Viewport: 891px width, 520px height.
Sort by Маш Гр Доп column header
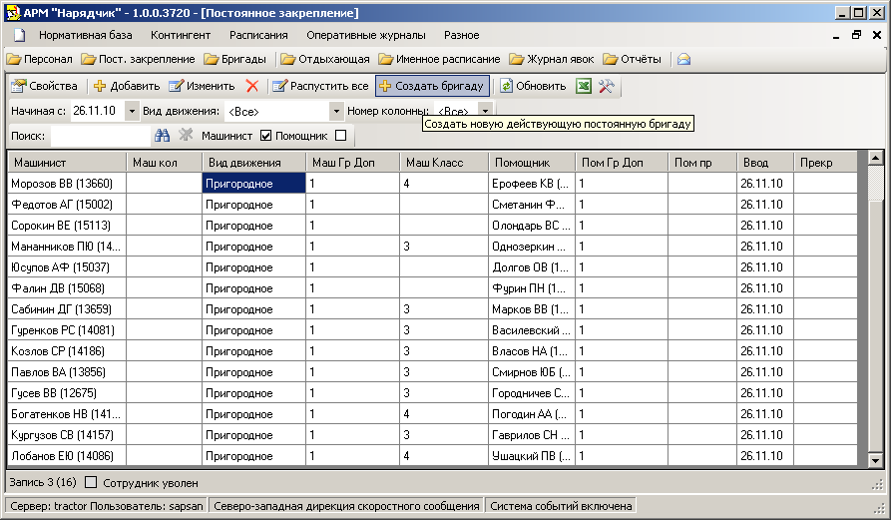[x=353, y=163]
